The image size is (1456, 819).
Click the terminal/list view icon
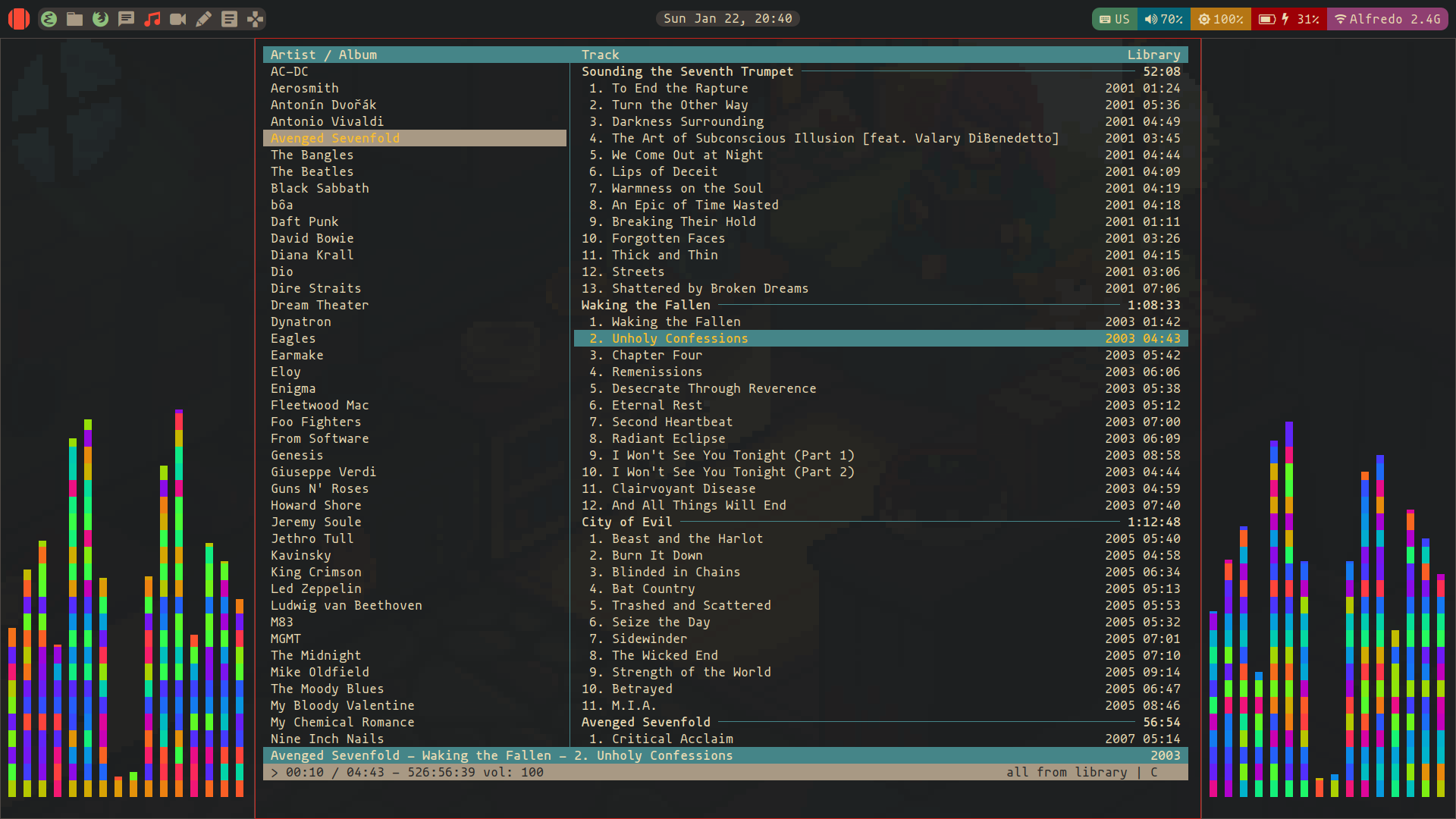[229, 18]
